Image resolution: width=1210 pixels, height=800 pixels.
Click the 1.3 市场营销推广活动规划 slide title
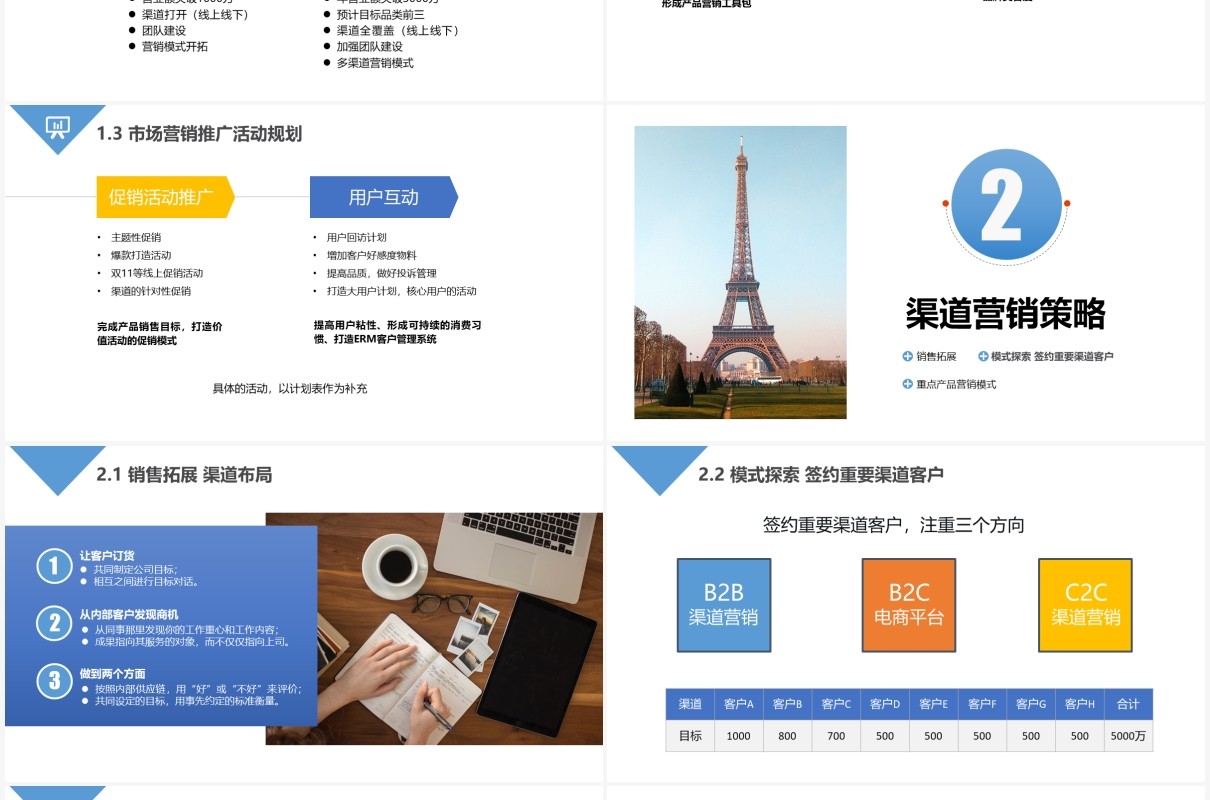199,134
